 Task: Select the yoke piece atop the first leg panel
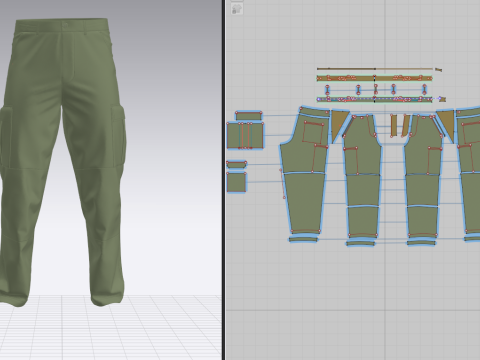315,112
